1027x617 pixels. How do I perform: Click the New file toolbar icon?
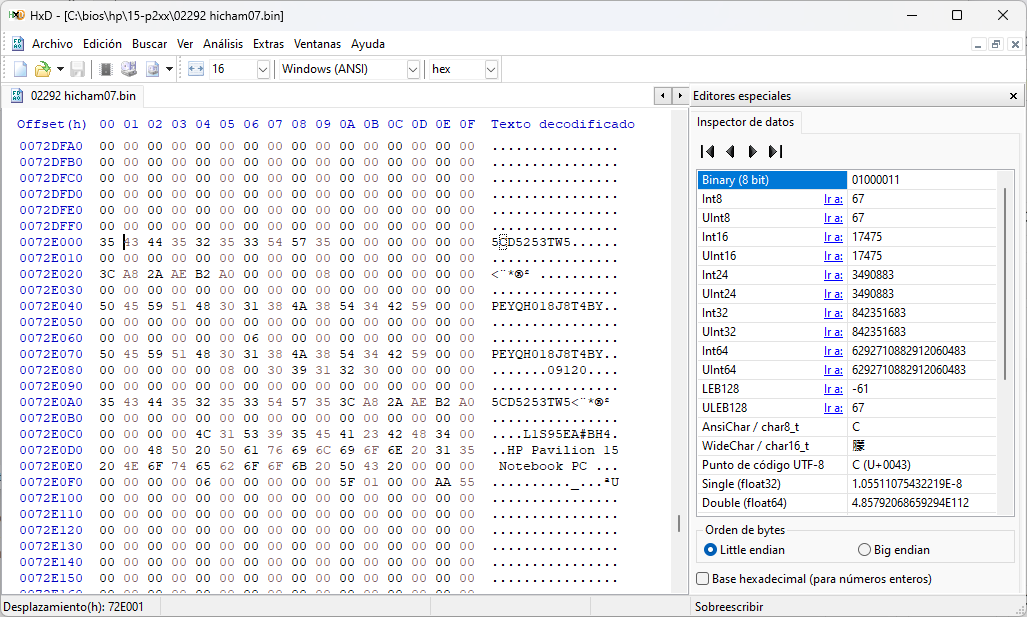(x=20, y=69)
